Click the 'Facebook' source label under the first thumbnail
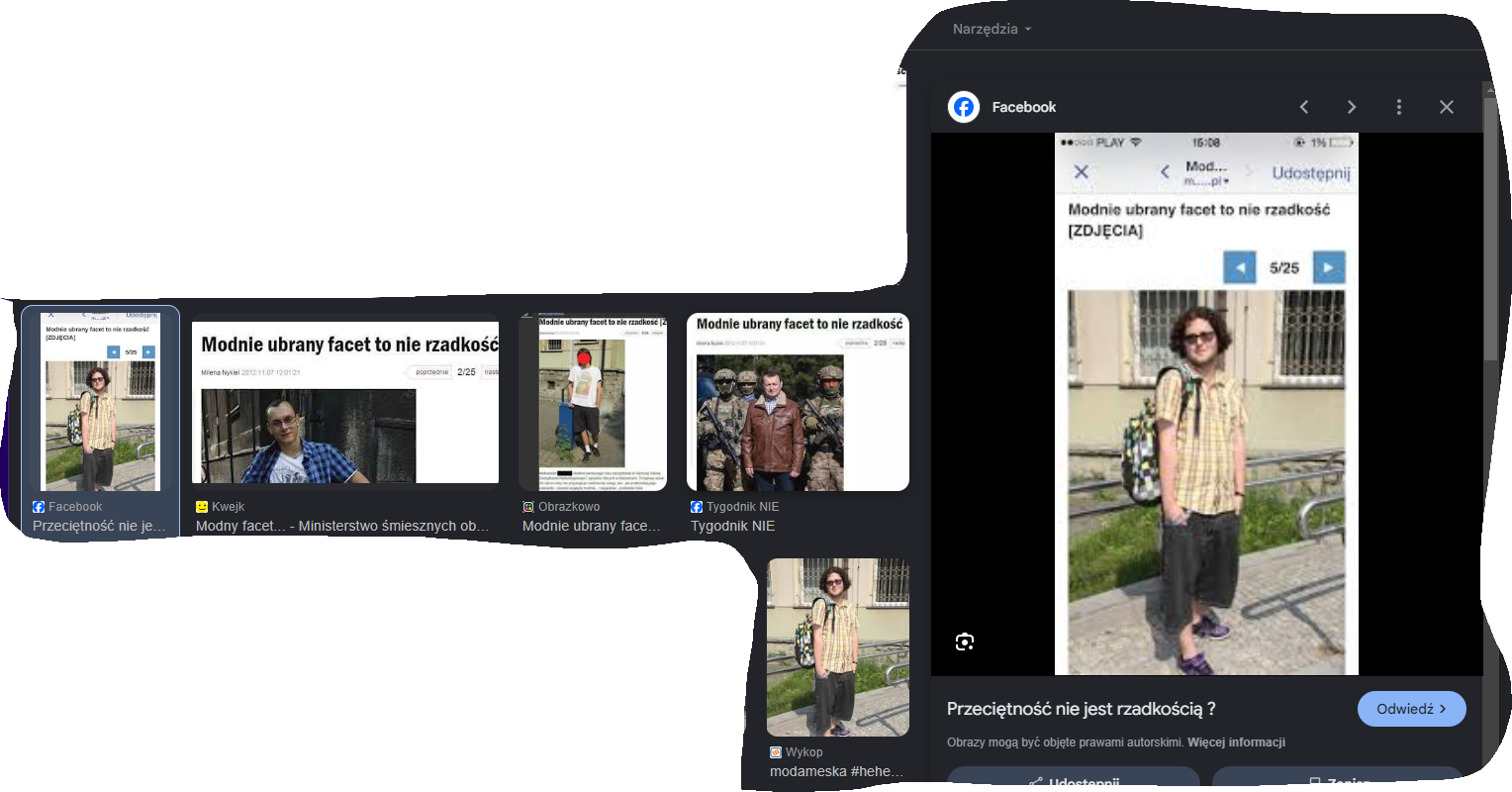Image resolution: width=1512 pixels, height=792 pixels. click(75, 507)
